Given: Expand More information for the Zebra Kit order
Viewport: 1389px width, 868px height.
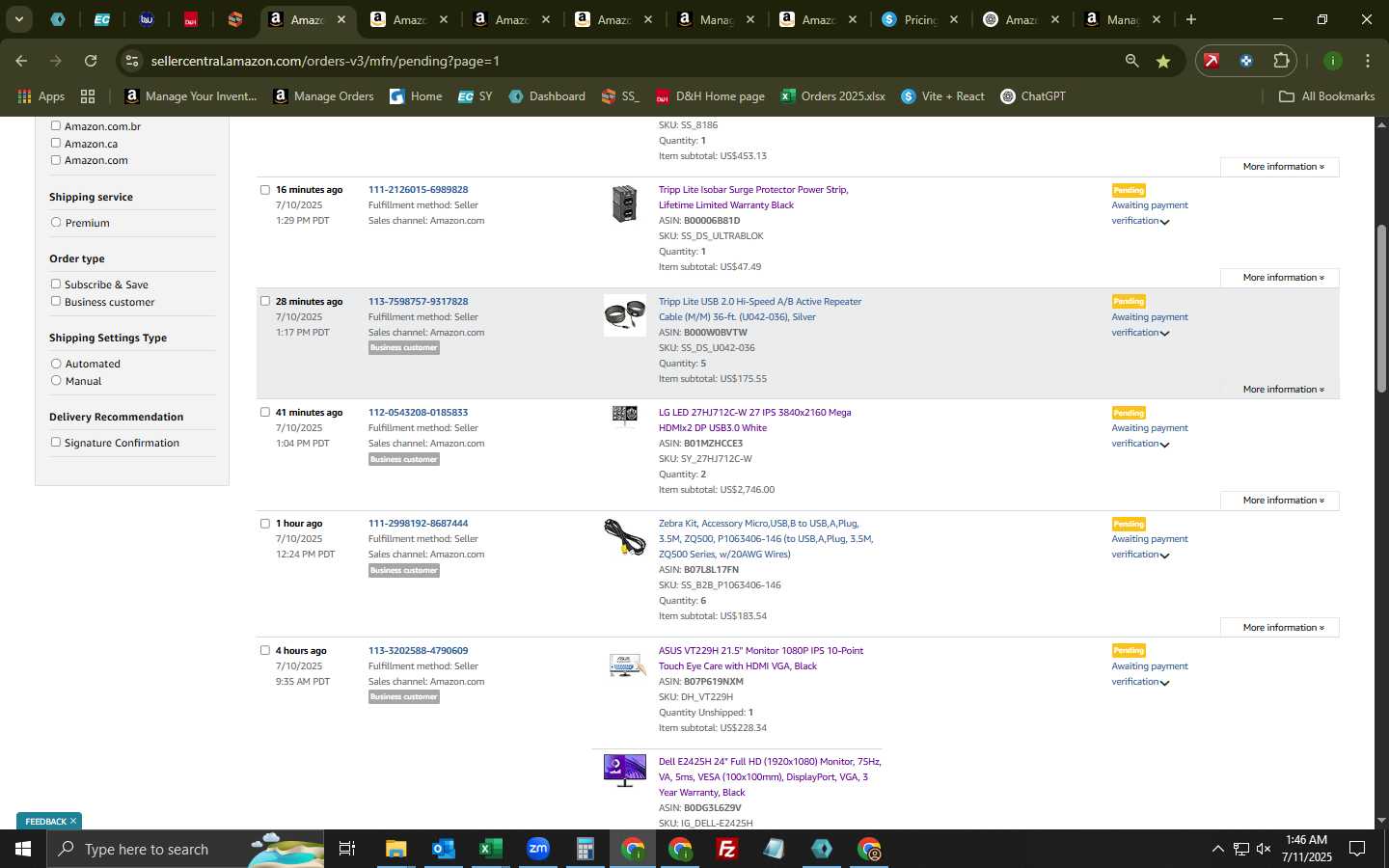Looking at the screenshot, I should (x=1279, y=628).
